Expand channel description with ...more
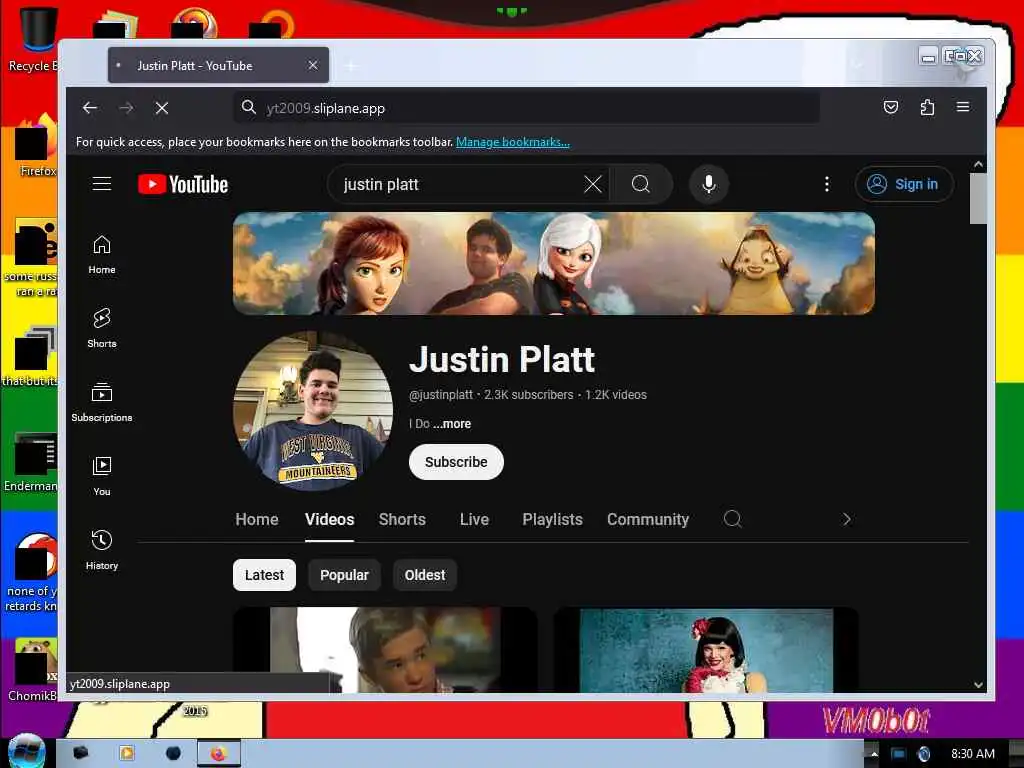1024x768 pixels. [452, 424]
